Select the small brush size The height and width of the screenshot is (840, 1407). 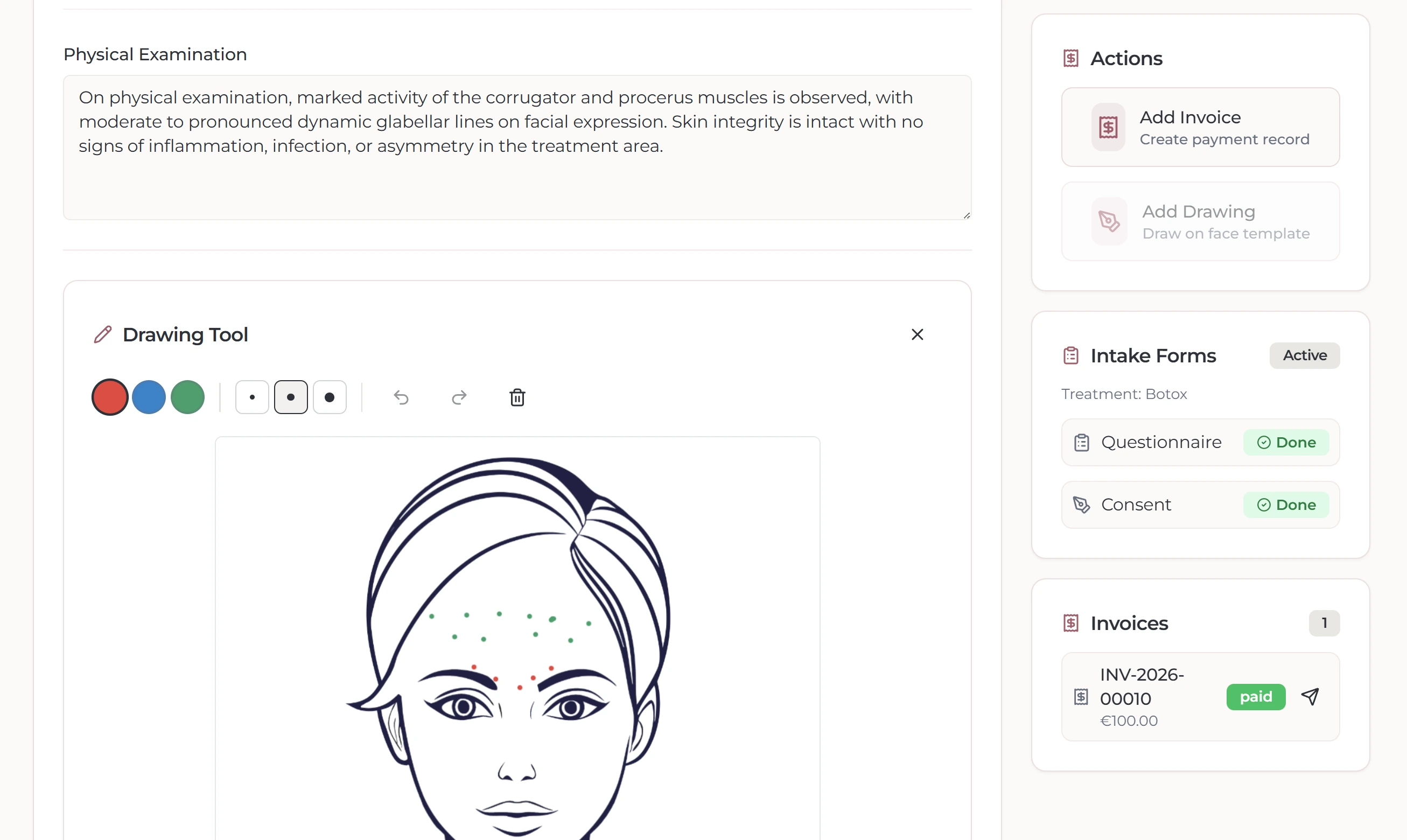pyautogui.click(x=252, y=397)
